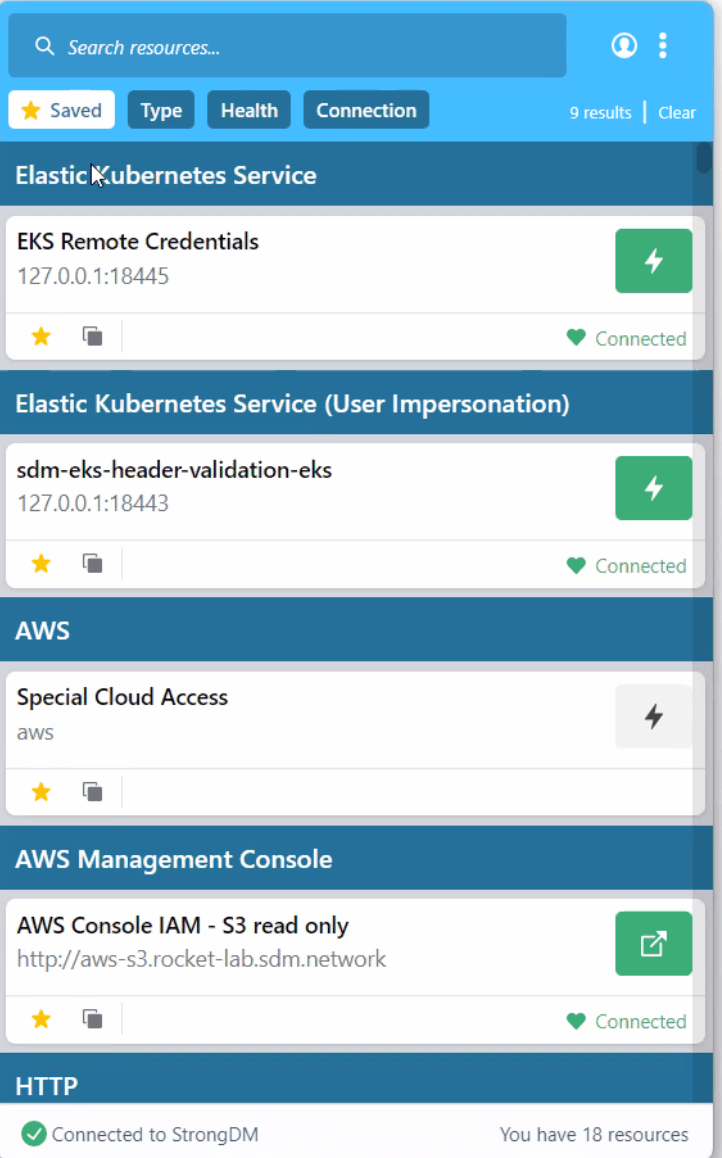Click the EKS Remote Credentials Connected status
Image resolution: width=722 pixels, height=1158 pixels.
click(x=627, y=338)
